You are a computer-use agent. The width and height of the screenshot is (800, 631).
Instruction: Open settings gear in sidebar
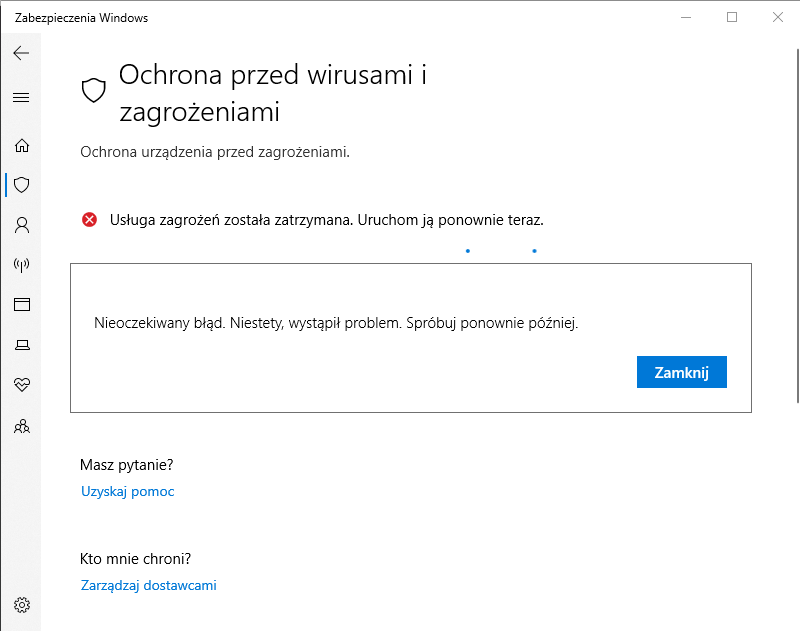coord(21,605)
